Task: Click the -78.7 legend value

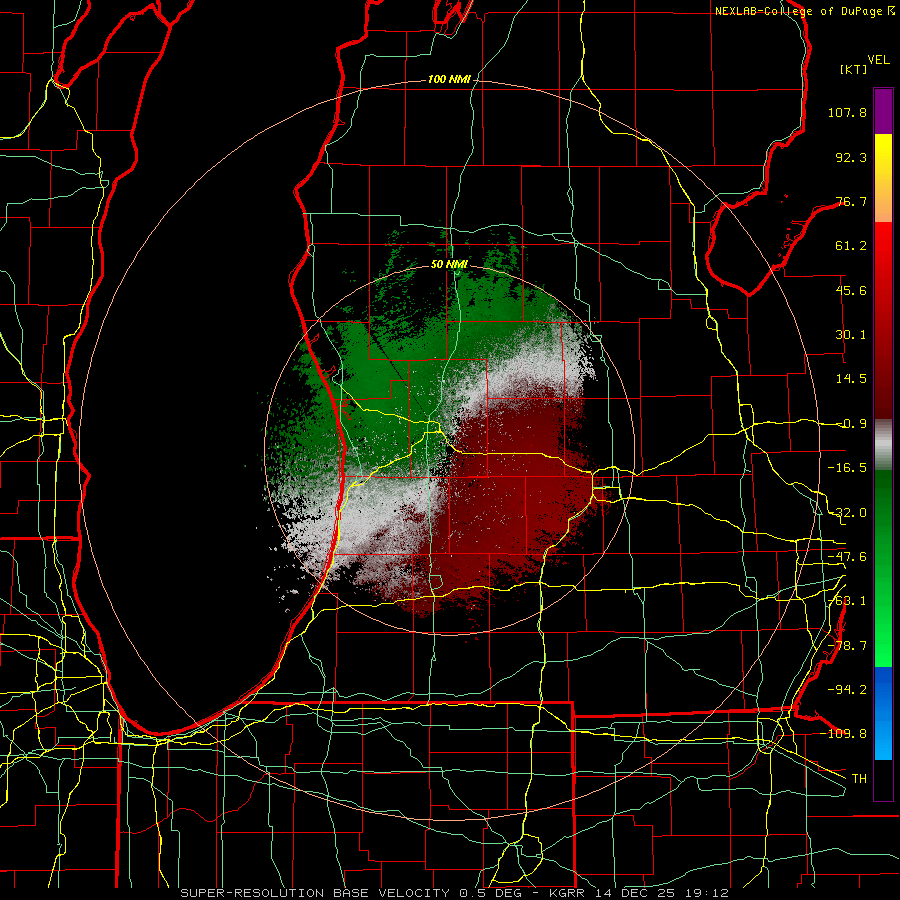Action: (x=847, y=646)
